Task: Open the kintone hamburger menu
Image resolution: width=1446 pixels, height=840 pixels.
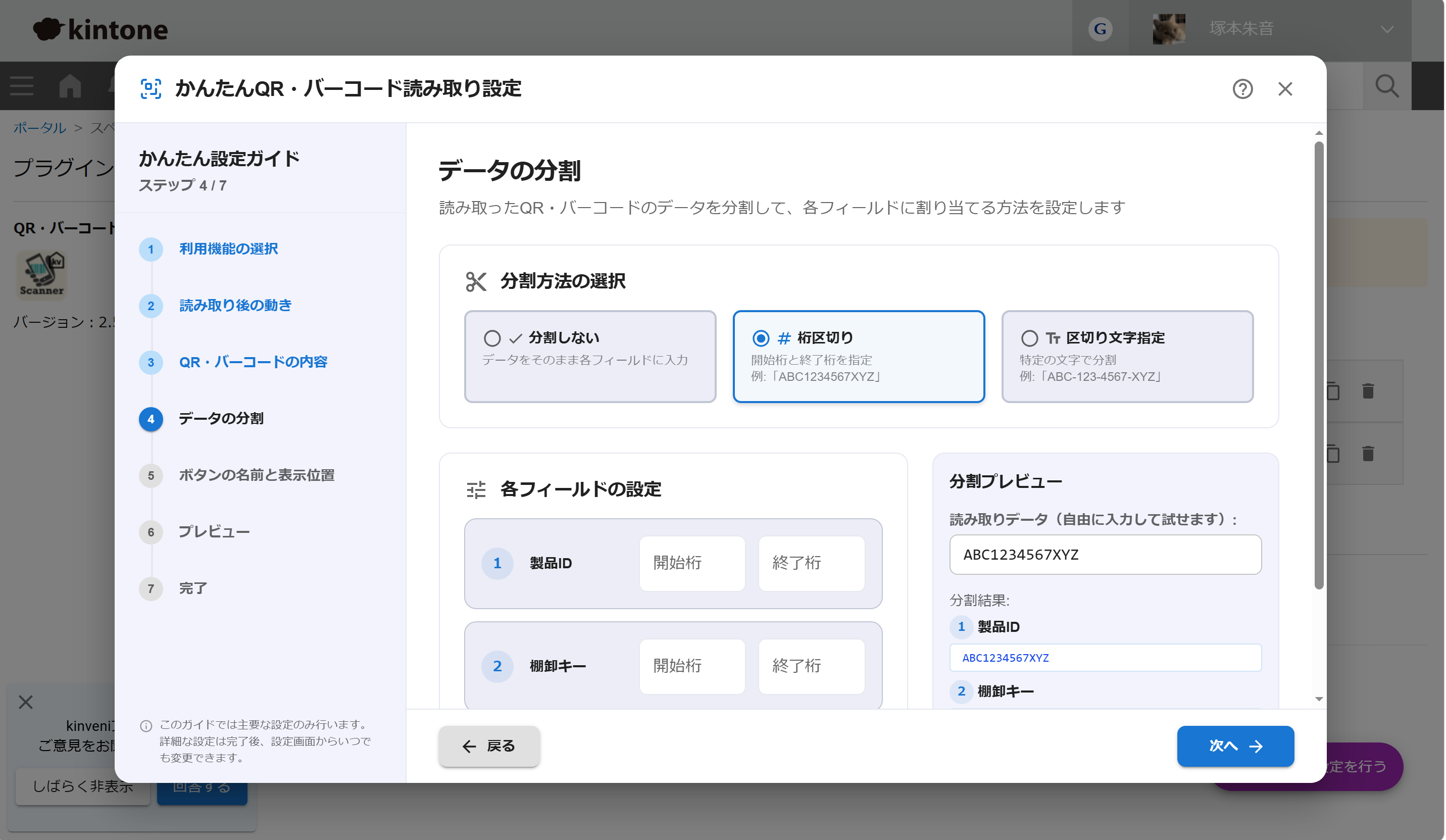Action: (22, 86)
